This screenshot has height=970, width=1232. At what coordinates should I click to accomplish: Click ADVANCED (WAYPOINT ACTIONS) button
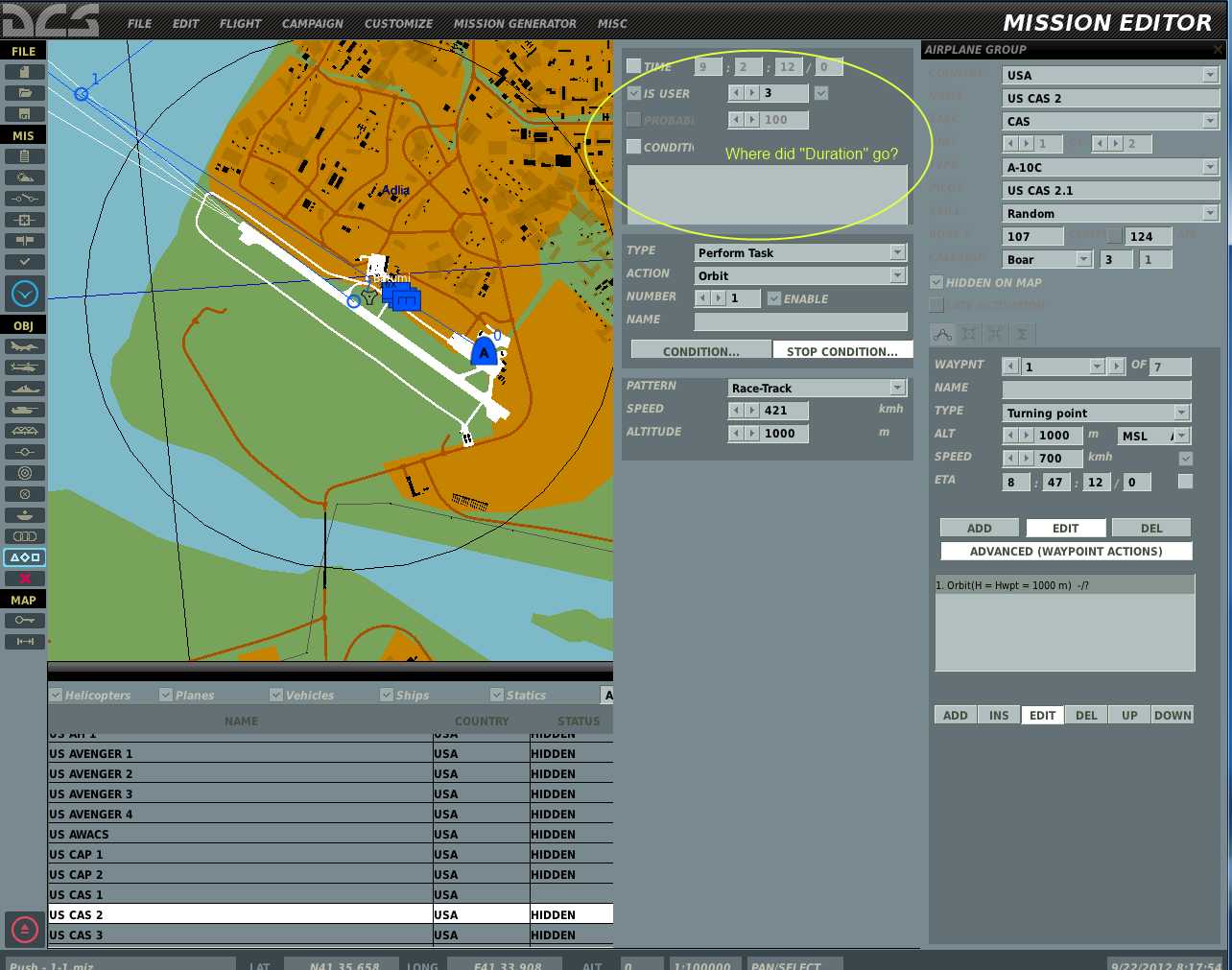tap(1066, 552)
